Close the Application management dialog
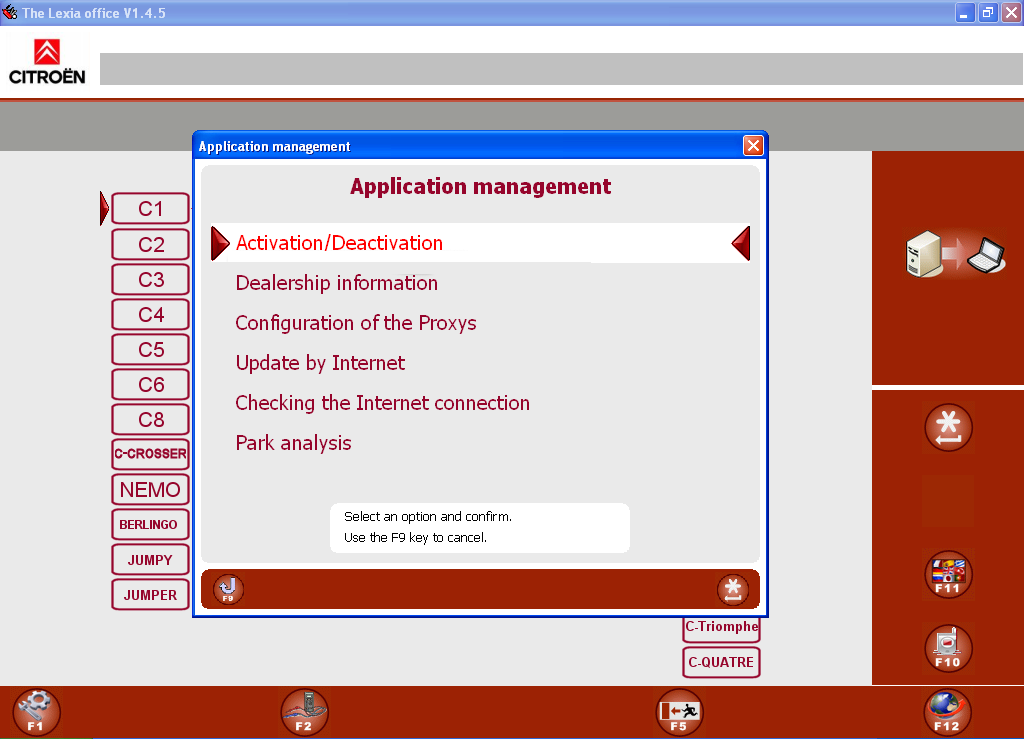 (753, 146)
